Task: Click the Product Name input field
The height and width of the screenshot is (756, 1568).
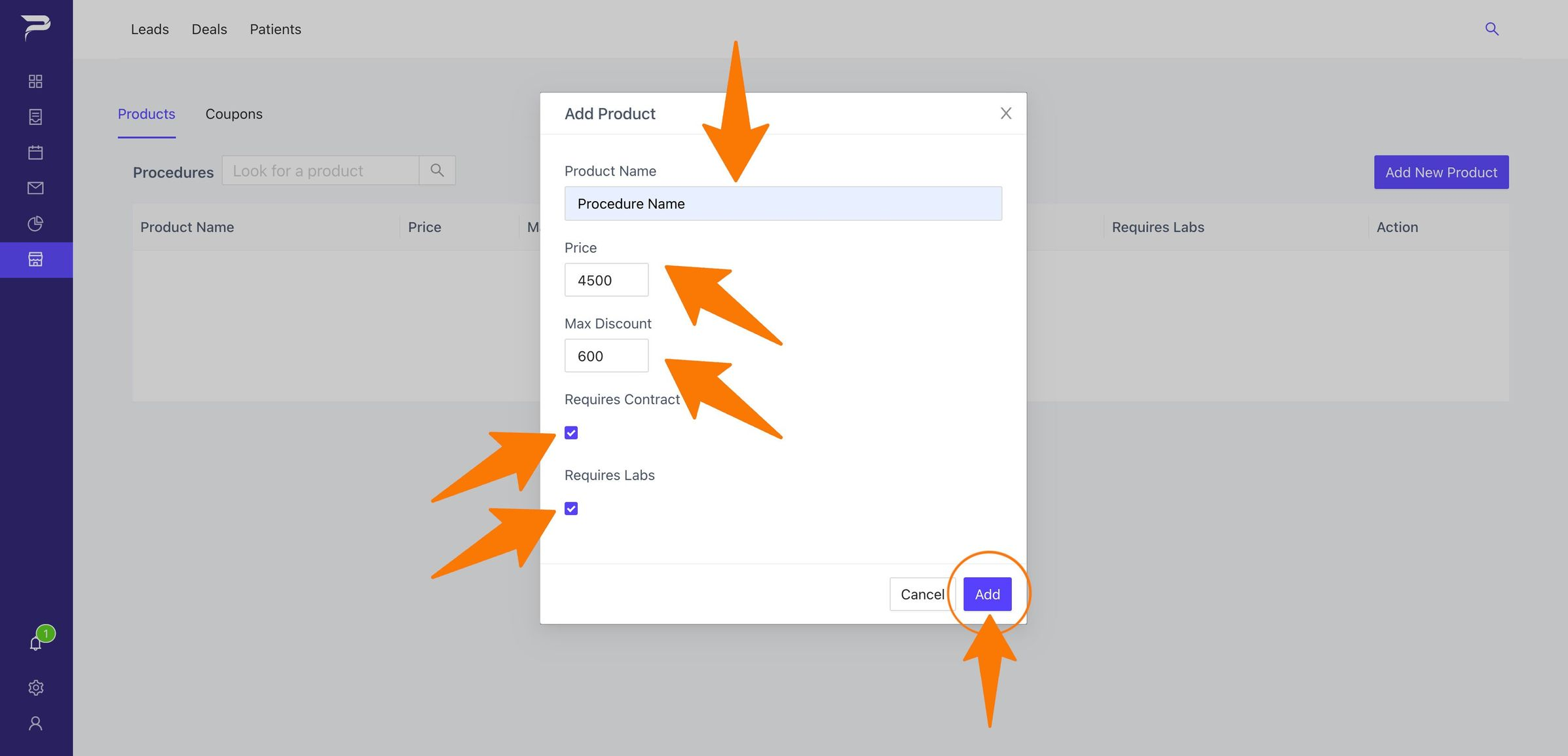Action: pos(783,204)
